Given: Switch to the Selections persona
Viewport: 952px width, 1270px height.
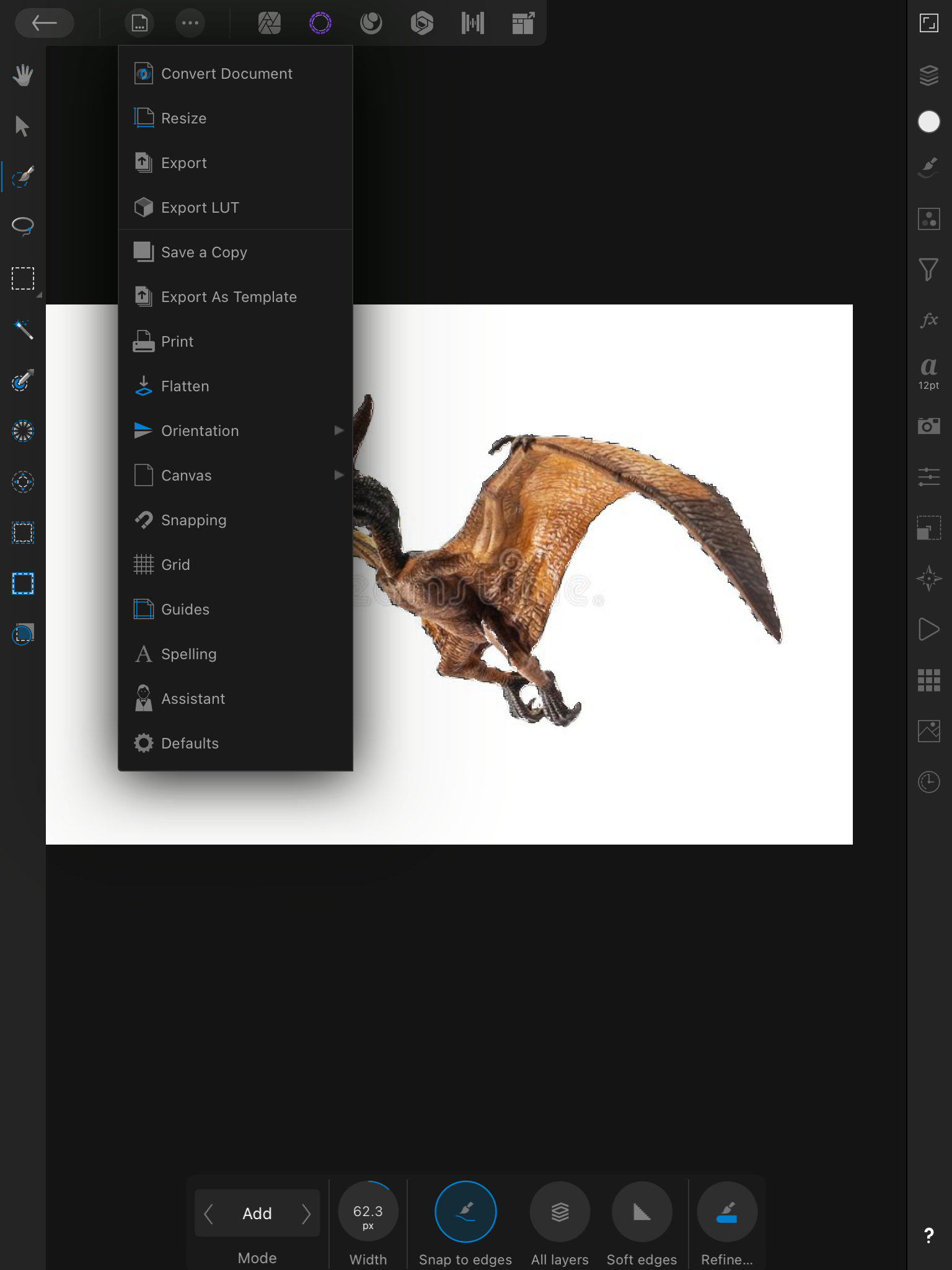Looking at the screenshot, I should 320,24.
